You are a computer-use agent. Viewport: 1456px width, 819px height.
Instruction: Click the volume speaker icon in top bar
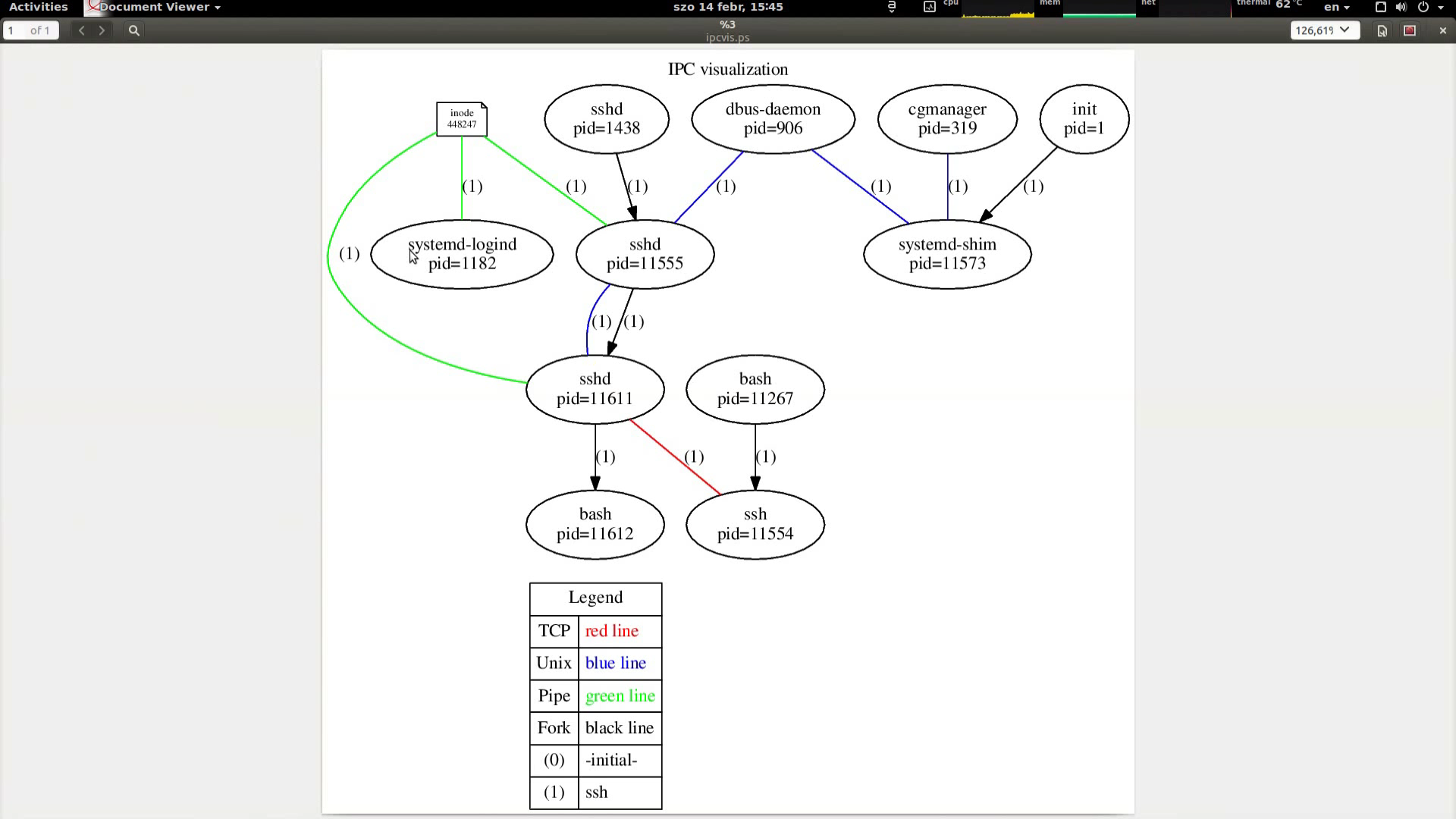pyautogui.click(x=1401, y=7)
